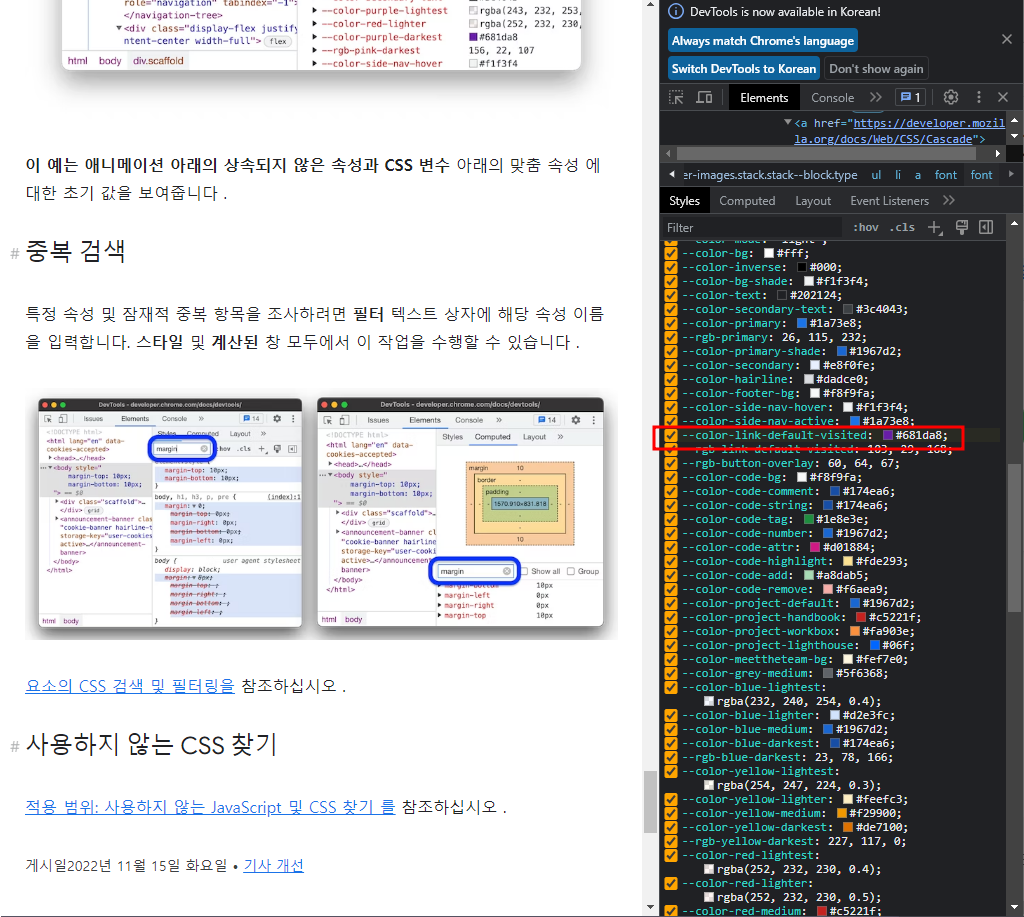The width and height of the screenshot is (1024, 917).
Task: Open the #d01884 --color-code-attr swatch
Action: coord(815,547)
